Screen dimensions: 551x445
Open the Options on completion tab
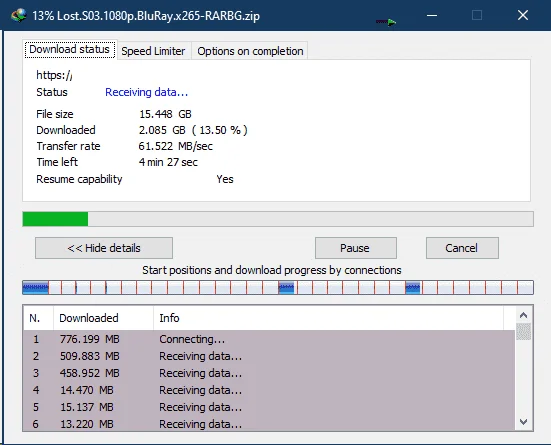point(250,51)
